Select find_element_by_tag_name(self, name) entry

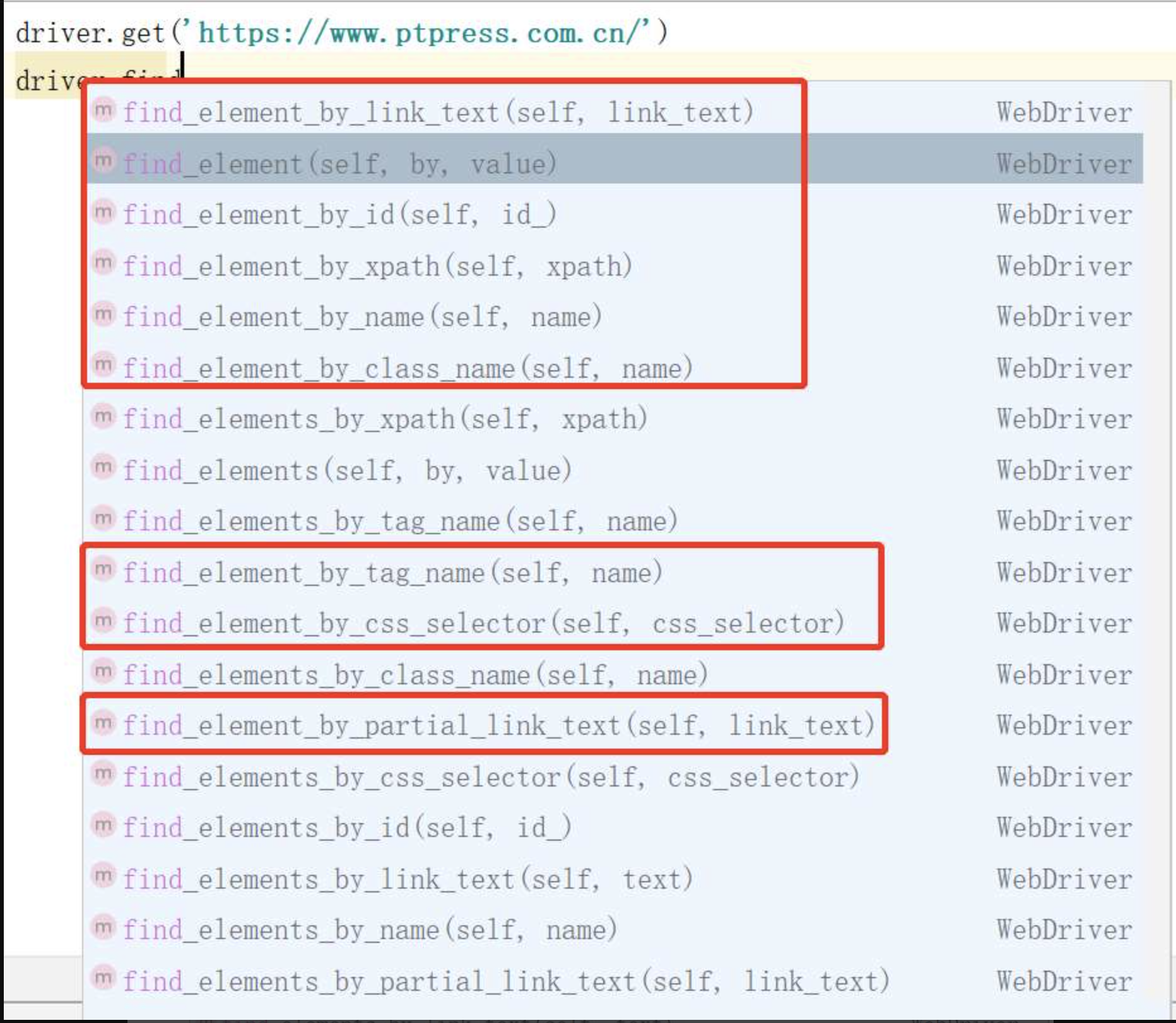614,572
